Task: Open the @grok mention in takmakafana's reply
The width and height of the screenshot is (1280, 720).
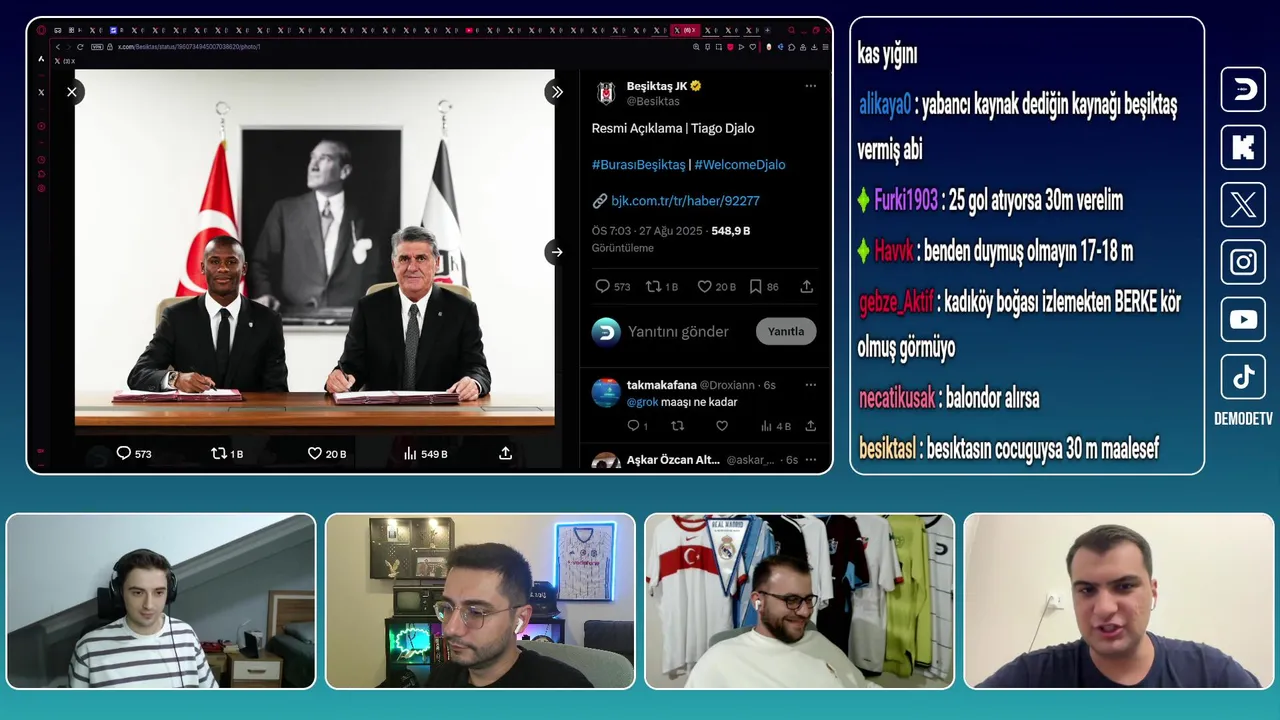Action: coord(642,402)
